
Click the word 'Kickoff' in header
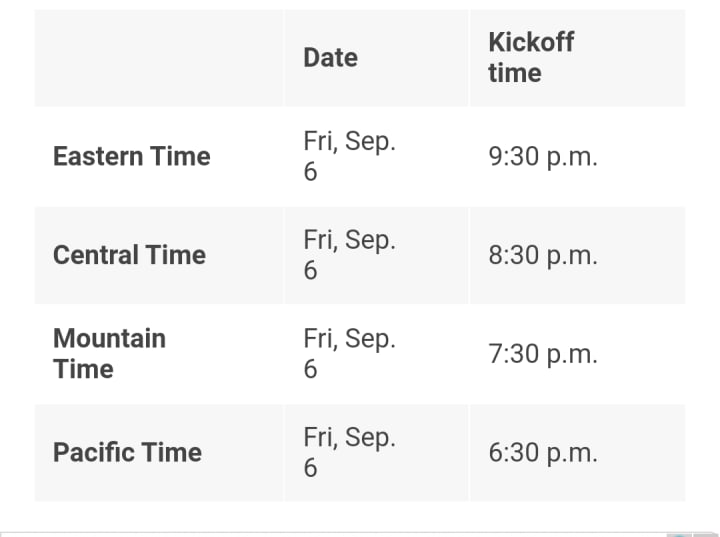click(530, 42)
